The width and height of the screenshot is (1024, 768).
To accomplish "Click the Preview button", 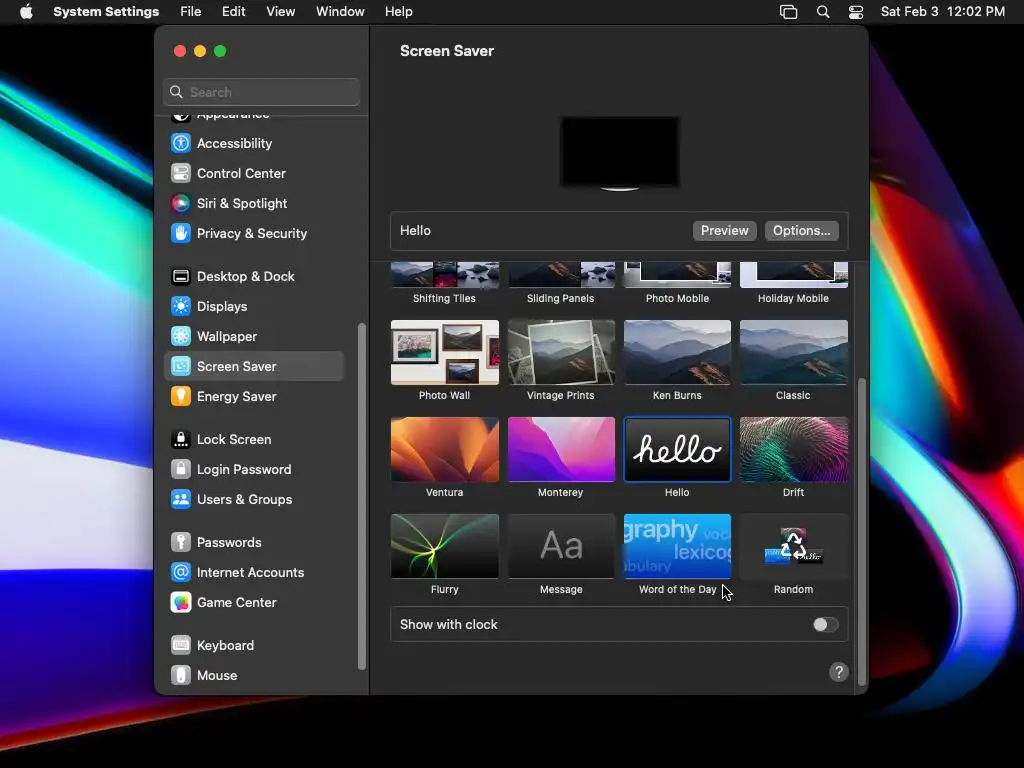I will click(724, 231).
